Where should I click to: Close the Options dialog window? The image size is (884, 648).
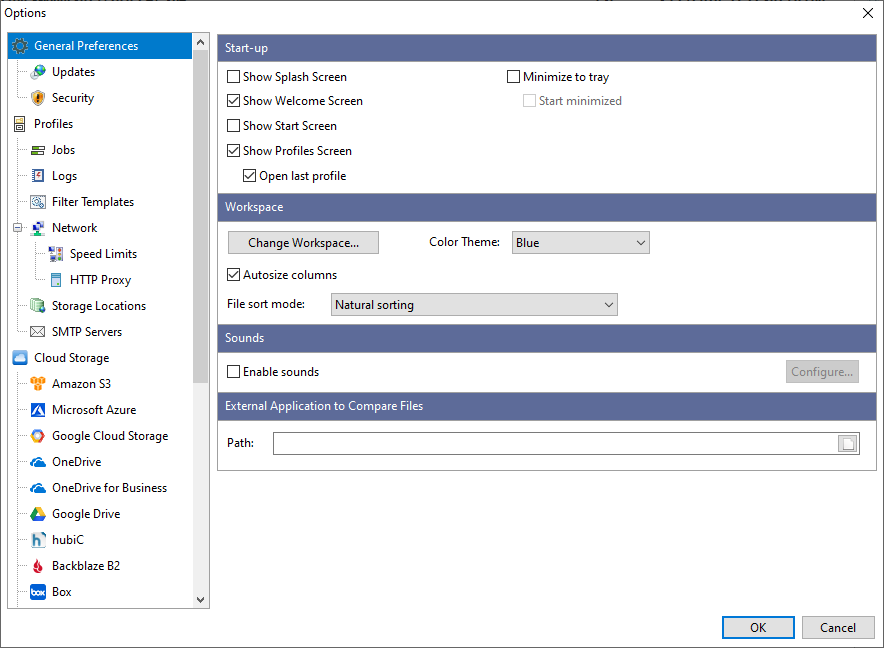click(868, 13)
